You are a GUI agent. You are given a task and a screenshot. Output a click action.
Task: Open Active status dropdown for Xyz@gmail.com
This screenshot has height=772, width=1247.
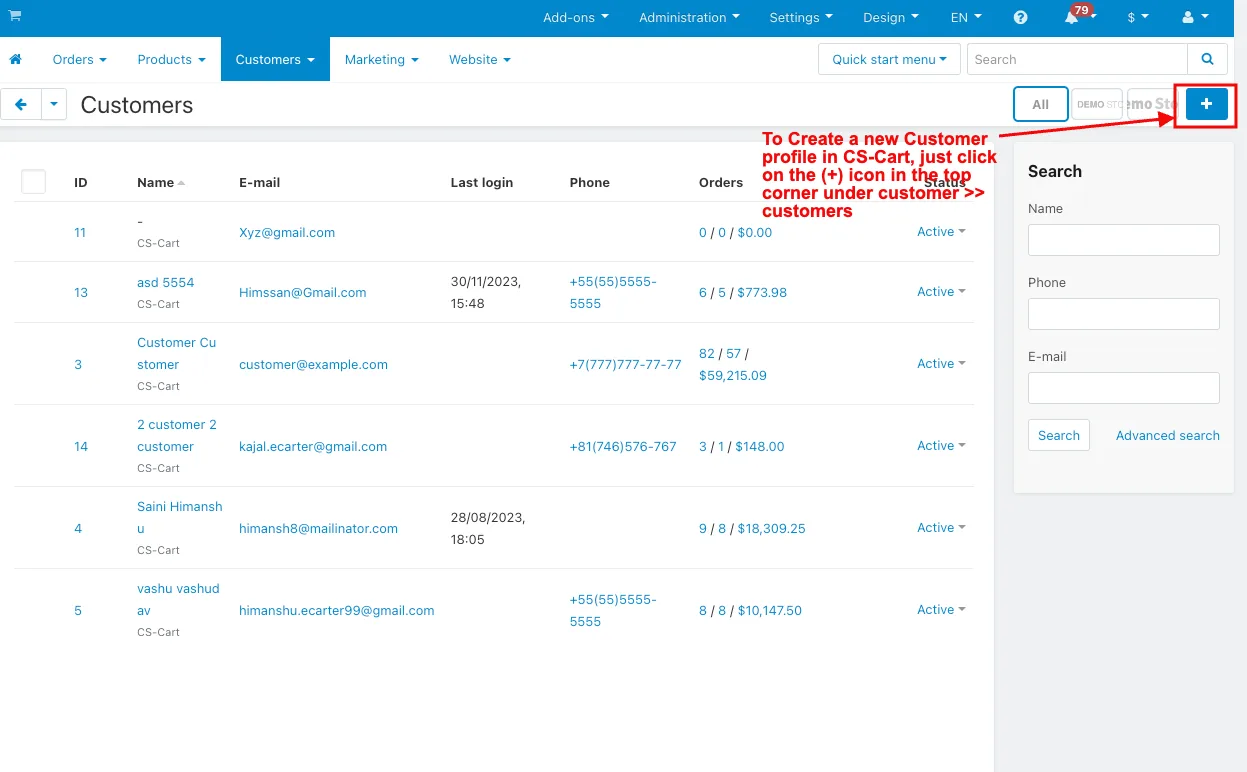(x=941, y=232)
